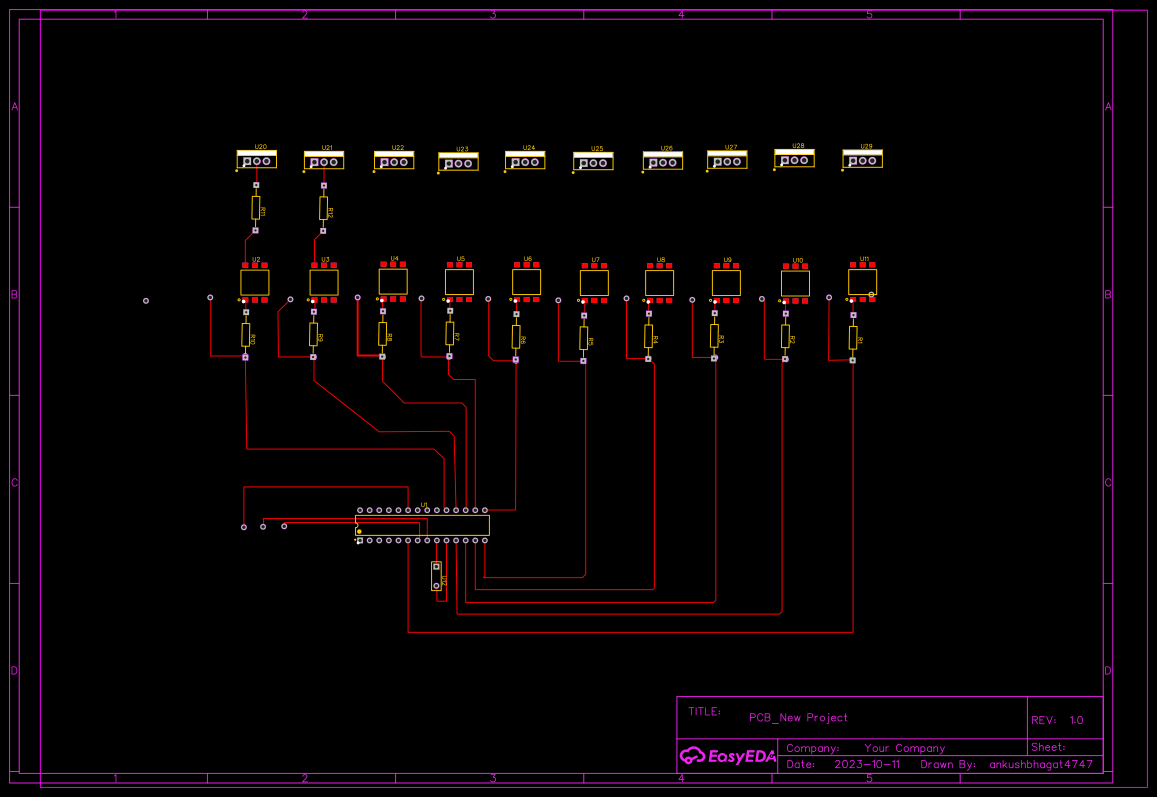Select the U9 component footprint
Screen dimensions: 1157x797
pos(726,283)
